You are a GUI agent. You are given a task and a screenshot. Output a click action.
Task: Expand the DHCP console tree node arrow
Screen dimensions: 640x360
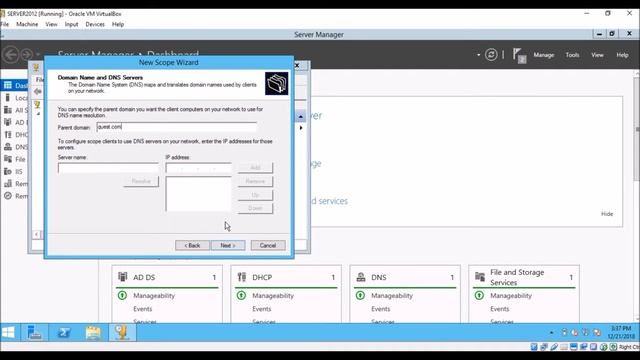pyautogui.click(x=38, y=114)
